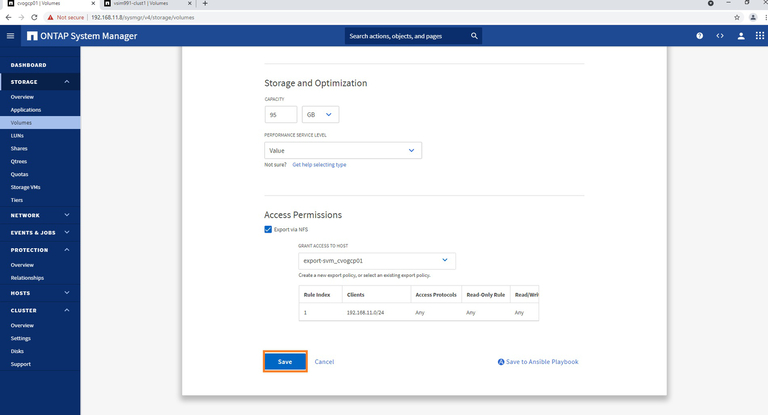
Task: Click the capacity input field
Action: click(x=280, y=115)
